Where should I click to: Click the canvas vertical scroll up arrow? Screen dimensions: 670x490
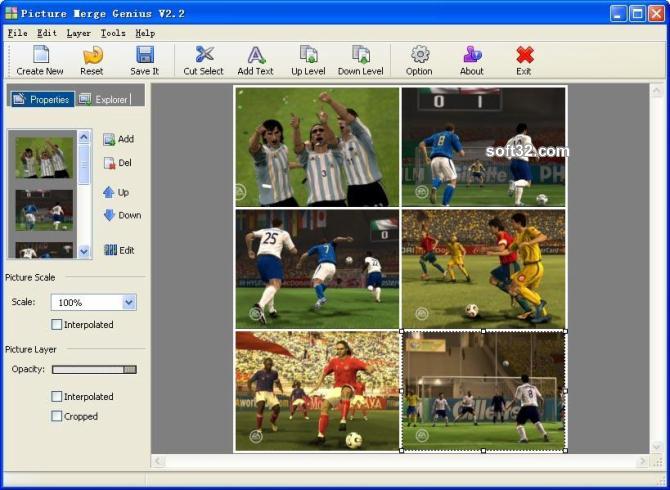(x=656, y=91)
